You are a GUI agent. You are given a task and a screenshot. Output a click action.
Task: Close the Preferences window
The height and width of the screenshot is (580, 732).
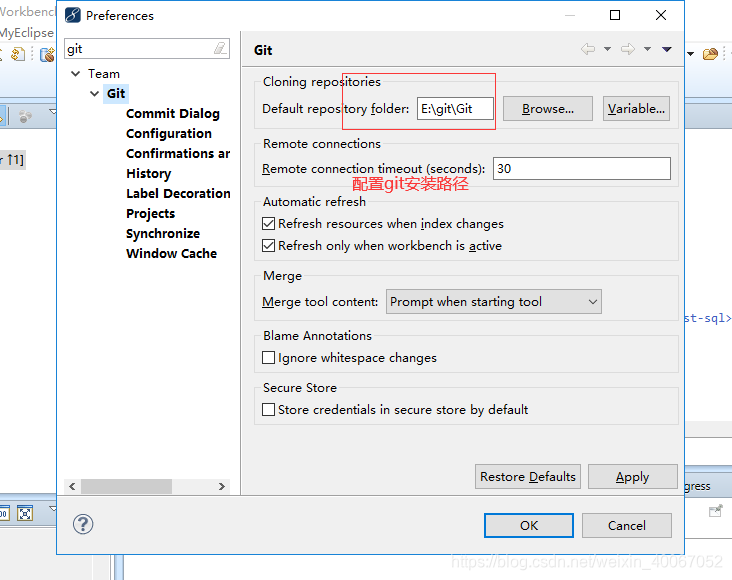661,15
